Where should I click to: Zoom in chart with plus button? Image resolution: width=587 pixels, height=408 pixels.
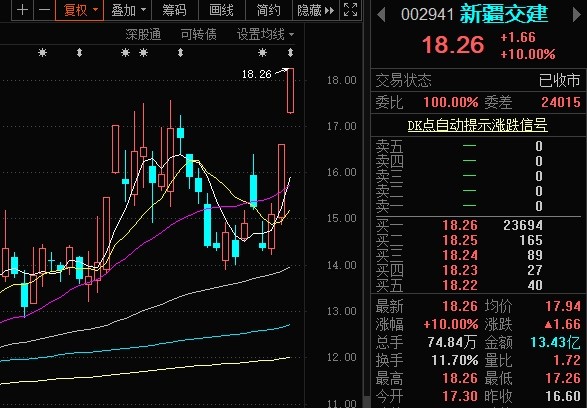pyautogui.click(x=22, y=10)
